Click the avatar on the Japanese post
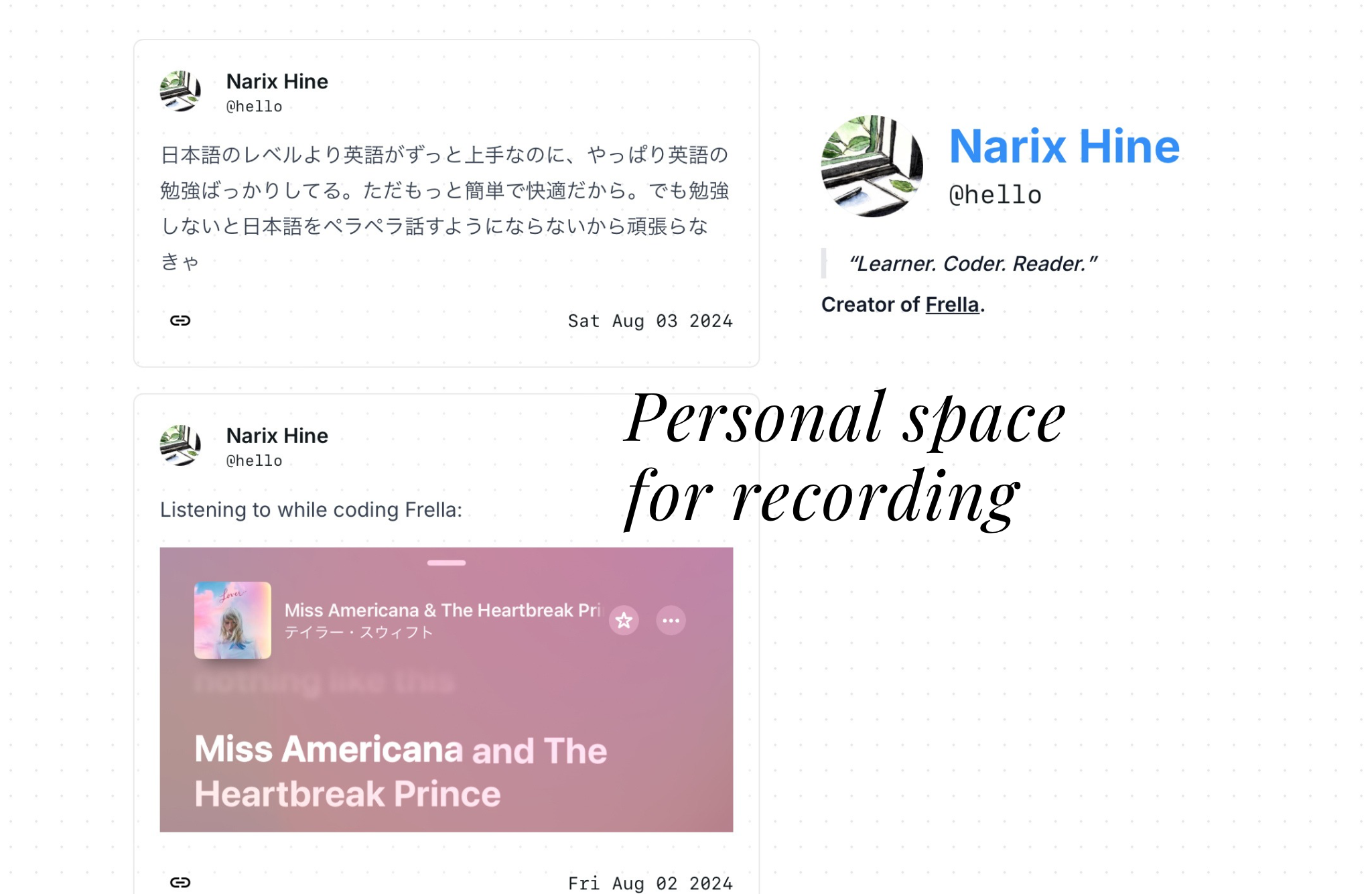 point(180,91)
